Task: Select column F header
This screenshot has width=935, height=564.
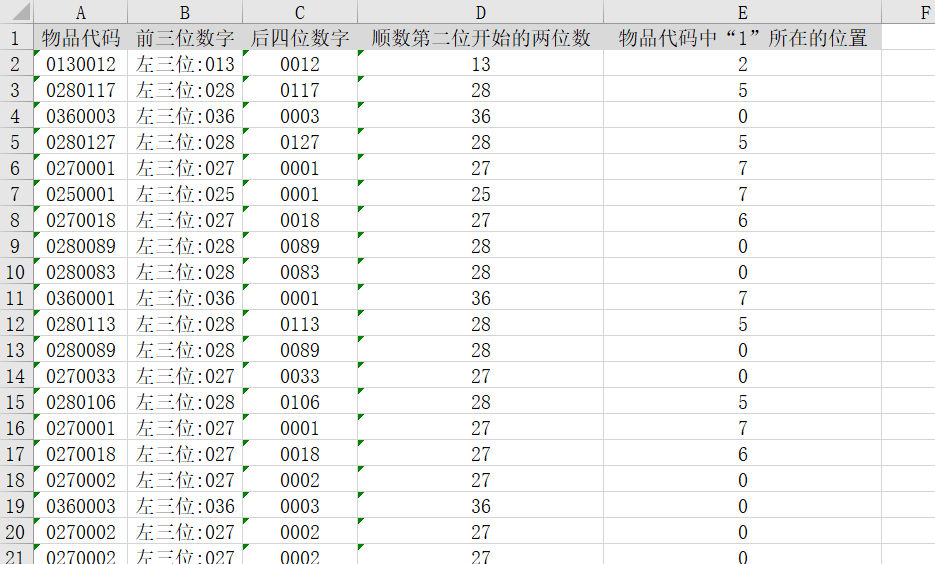Action: 909,12
